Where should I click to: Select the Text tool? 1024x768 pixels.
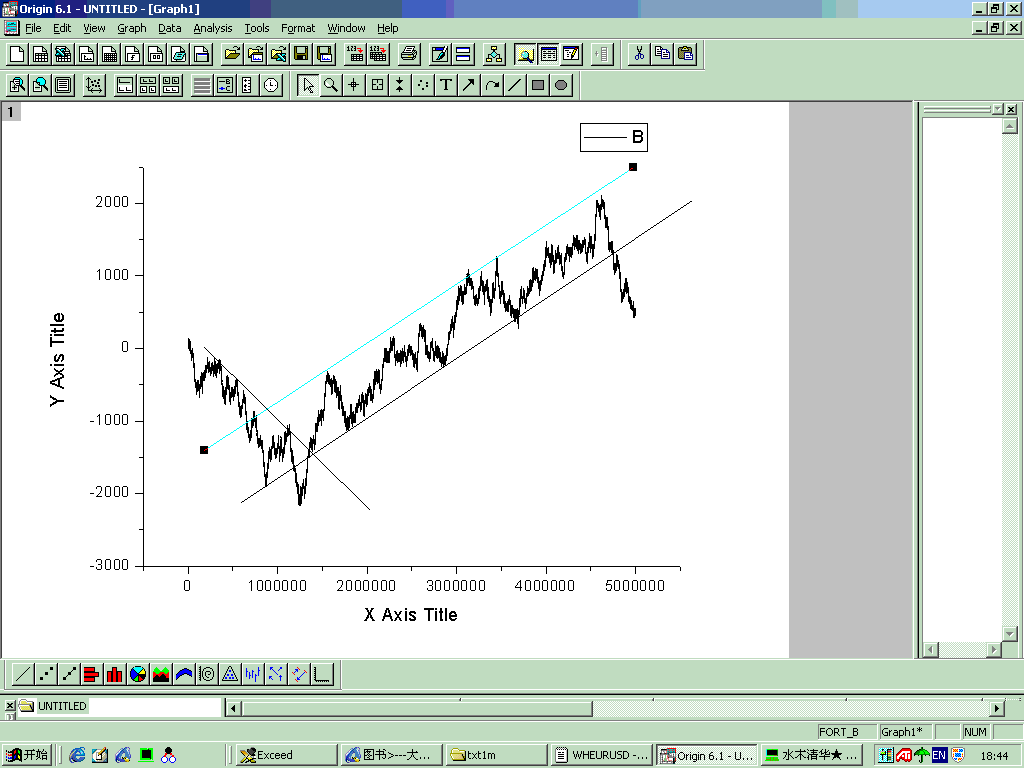coord(446,85)
